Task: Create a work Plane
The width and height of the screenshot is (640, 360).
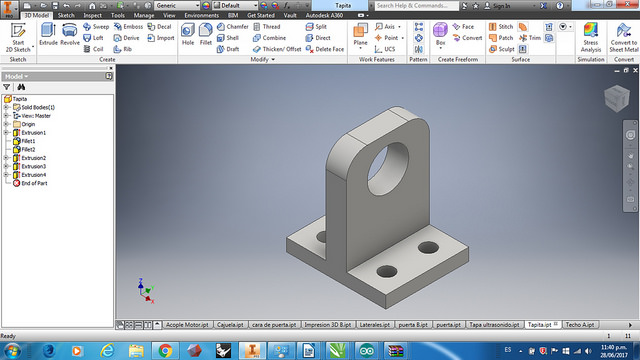Action: pos(360,35)
